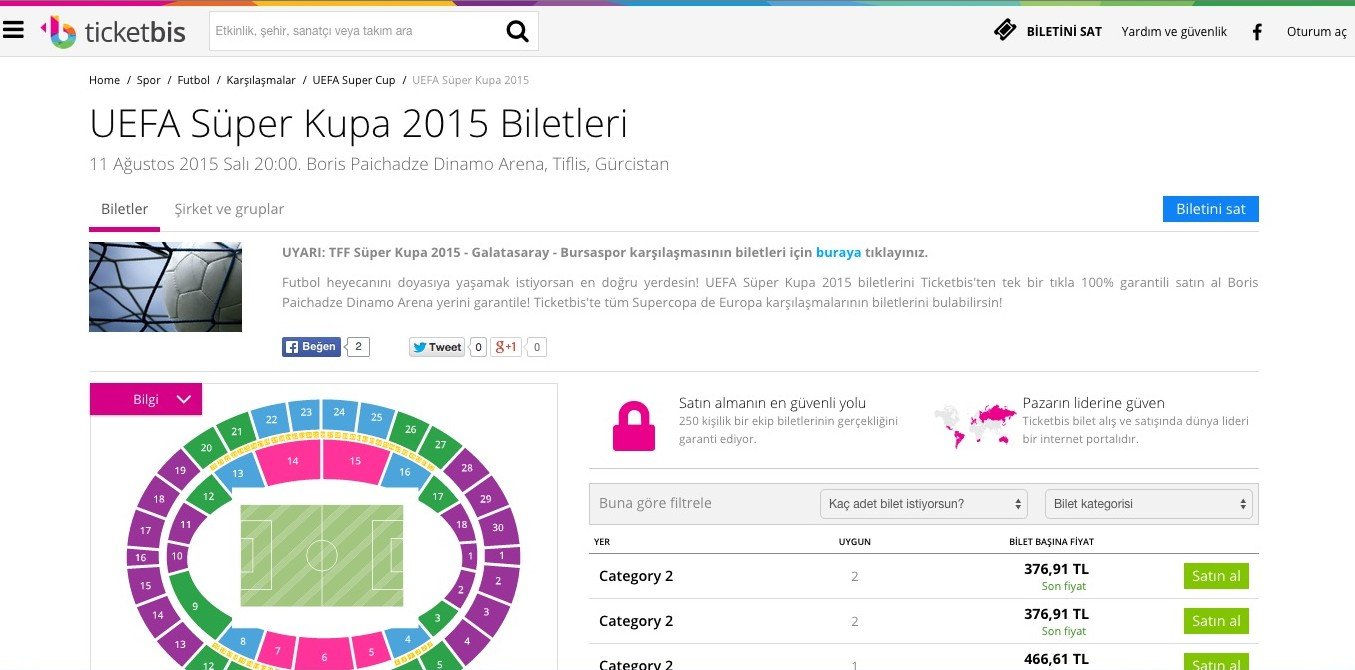Image resolution: width=1355 pixels, height=670 pixels.
Task: Click the ticket tag icon beside BİLETİNİ SAT
Action: pos(1004,30)
